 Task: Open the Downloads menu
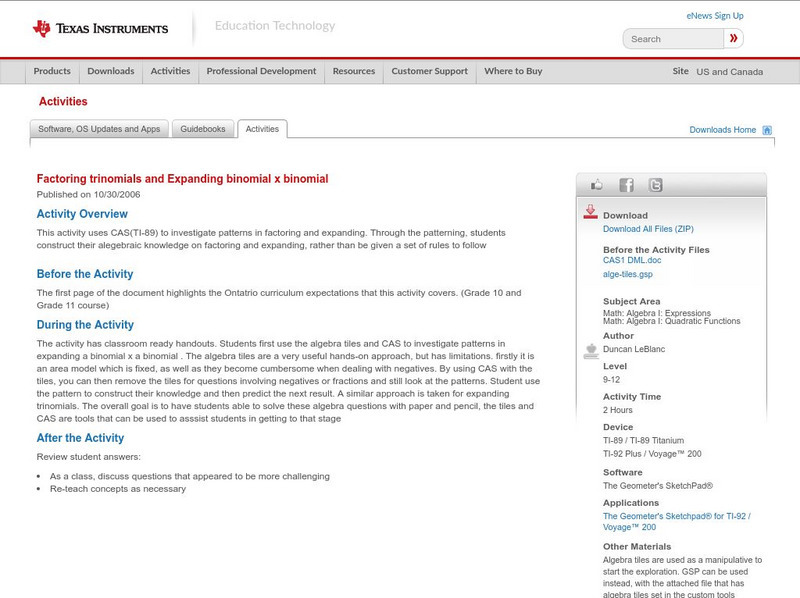click(x=111, y=71)
